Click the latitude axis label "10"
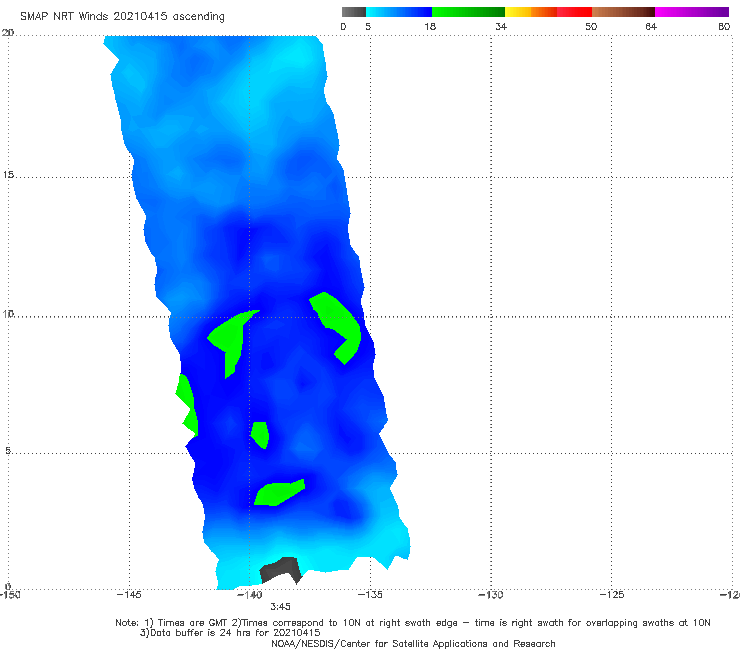 (x=8, y=313)
